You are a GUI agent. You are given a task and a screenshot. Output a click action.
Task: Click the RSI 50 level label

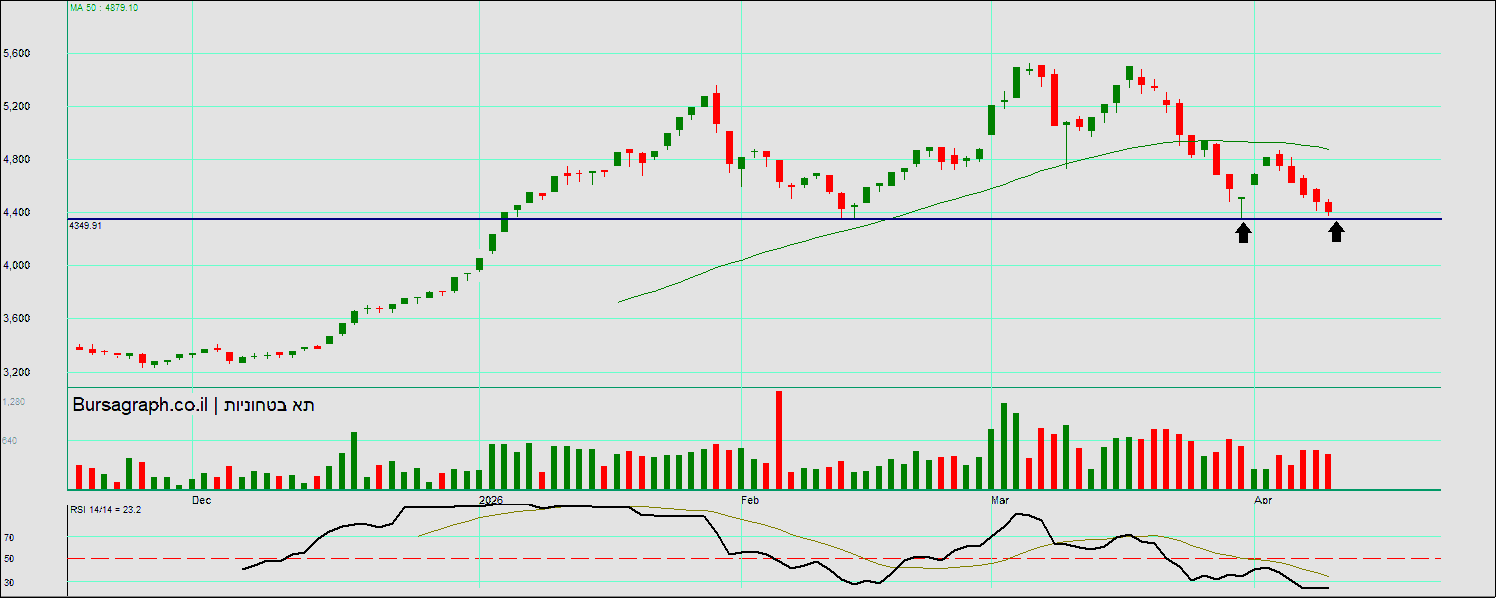(x=9, y=558)
